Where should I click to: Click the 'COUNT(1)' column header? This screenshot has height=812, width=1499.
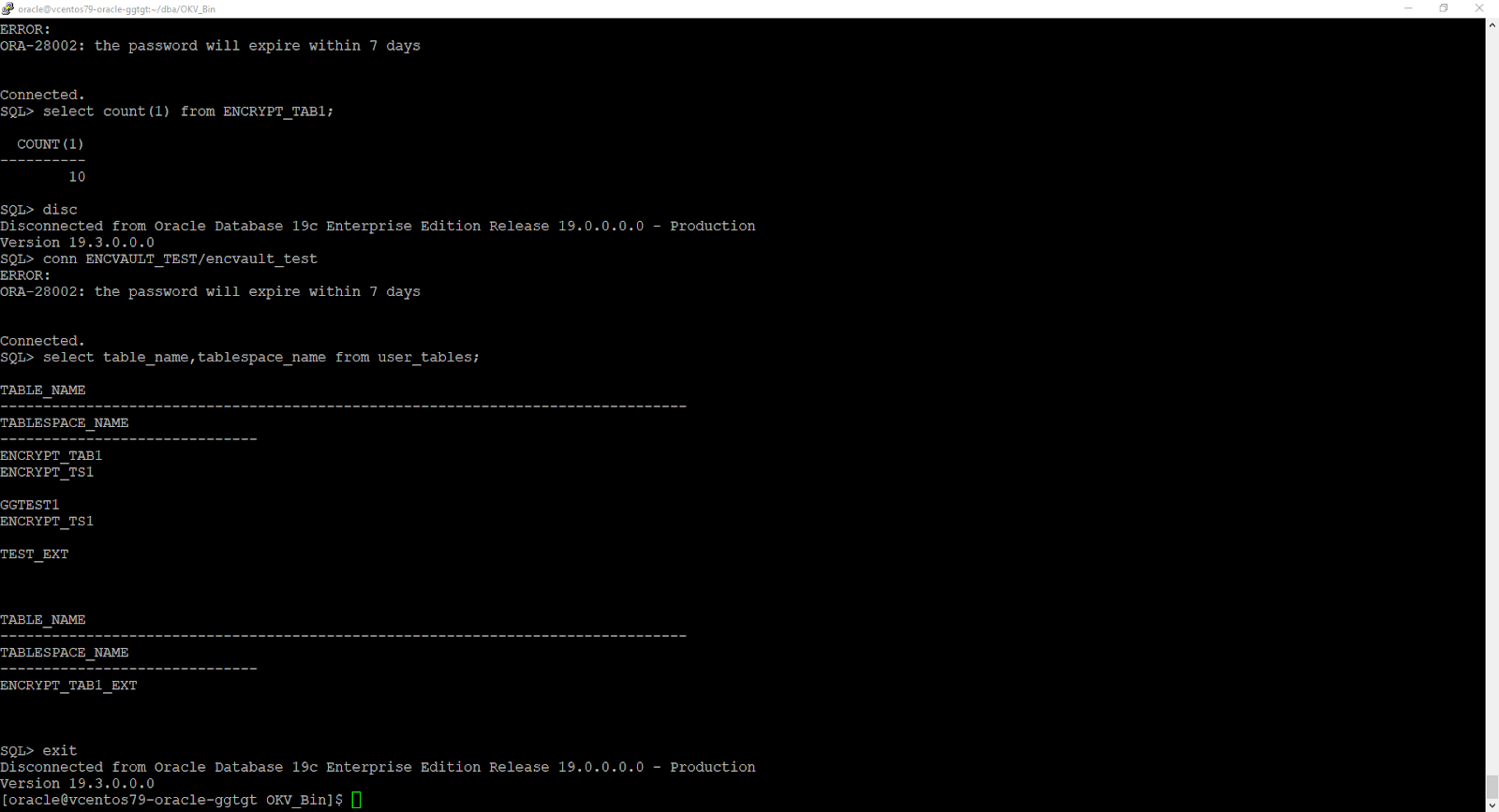click(x=51, y=144)
